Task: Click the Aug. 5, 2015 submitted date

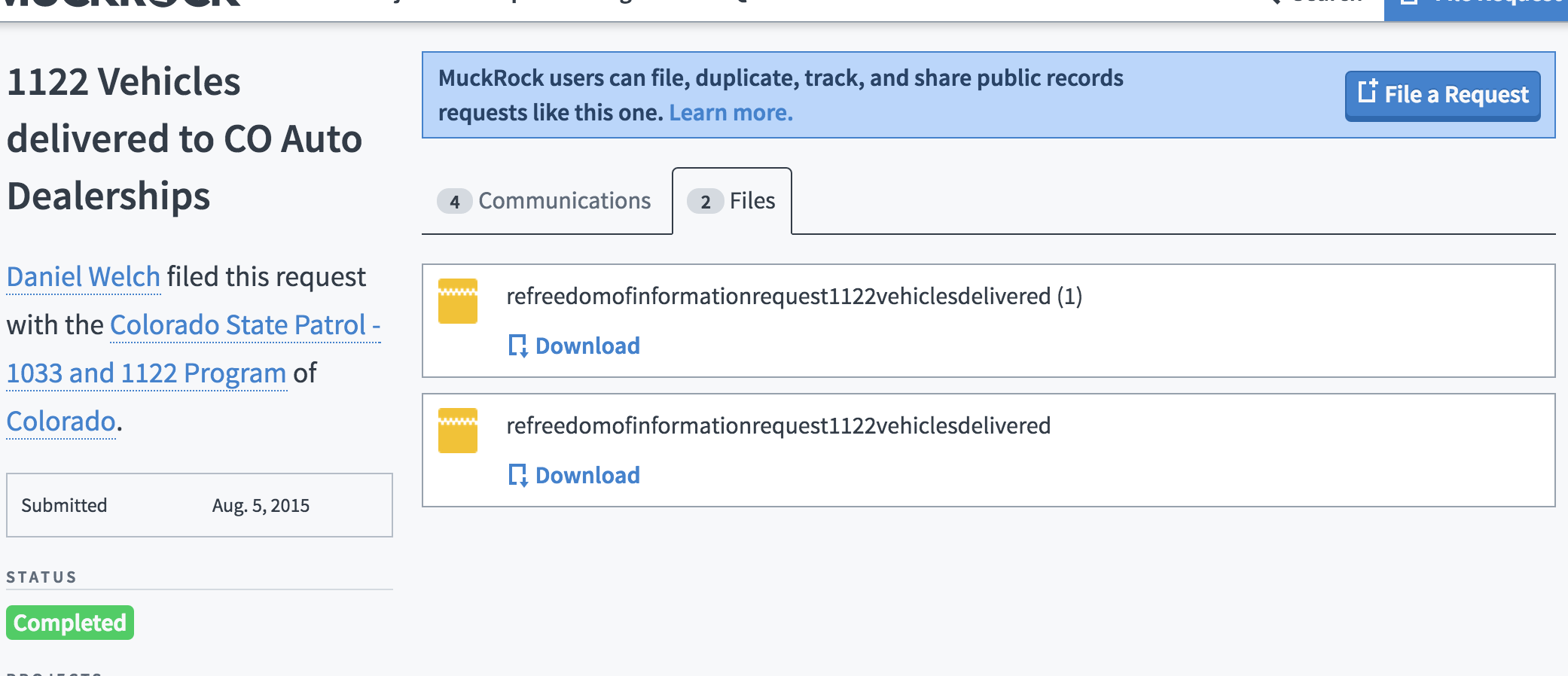Action: click(x=261, y=506)
